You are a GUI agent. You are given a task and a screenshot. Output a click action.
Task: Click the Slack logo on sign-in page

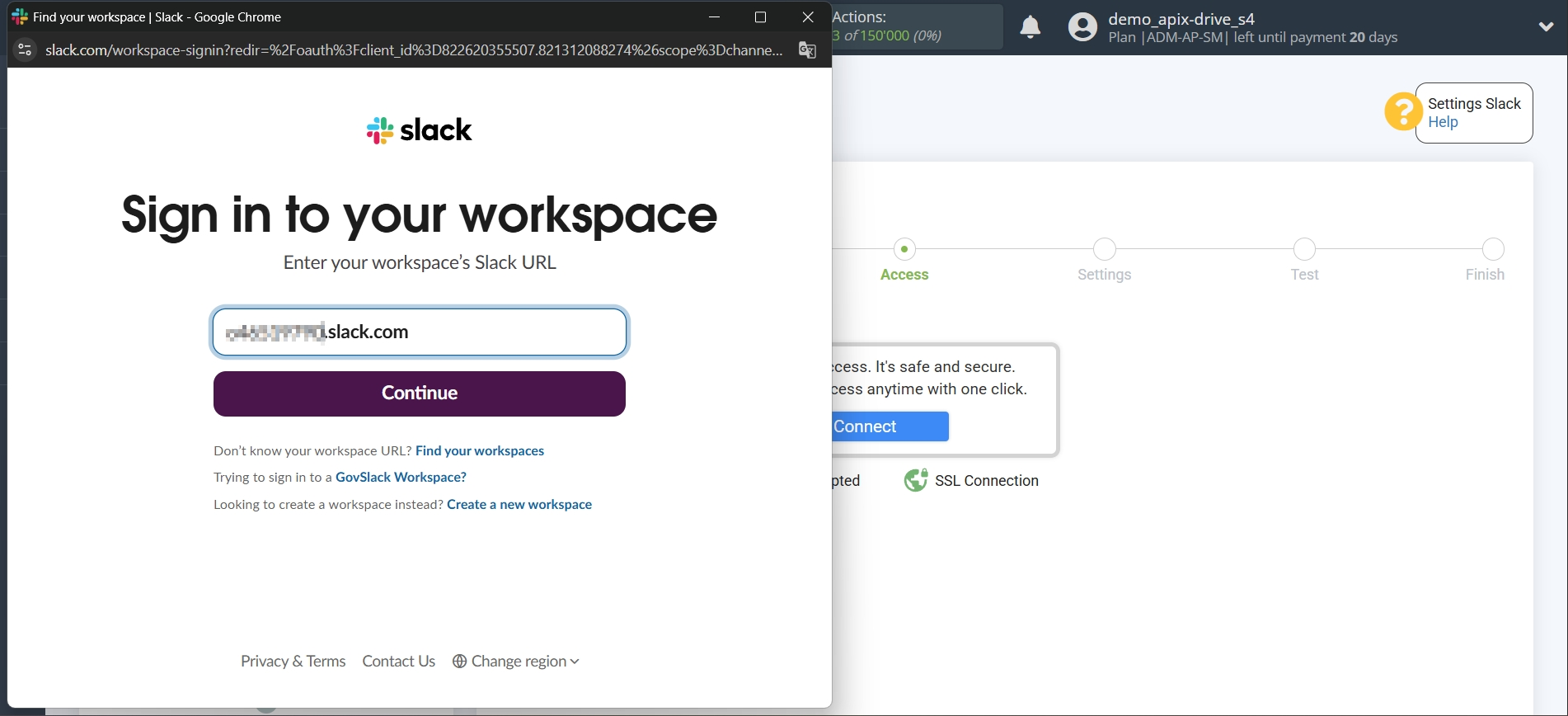(419, 130)
